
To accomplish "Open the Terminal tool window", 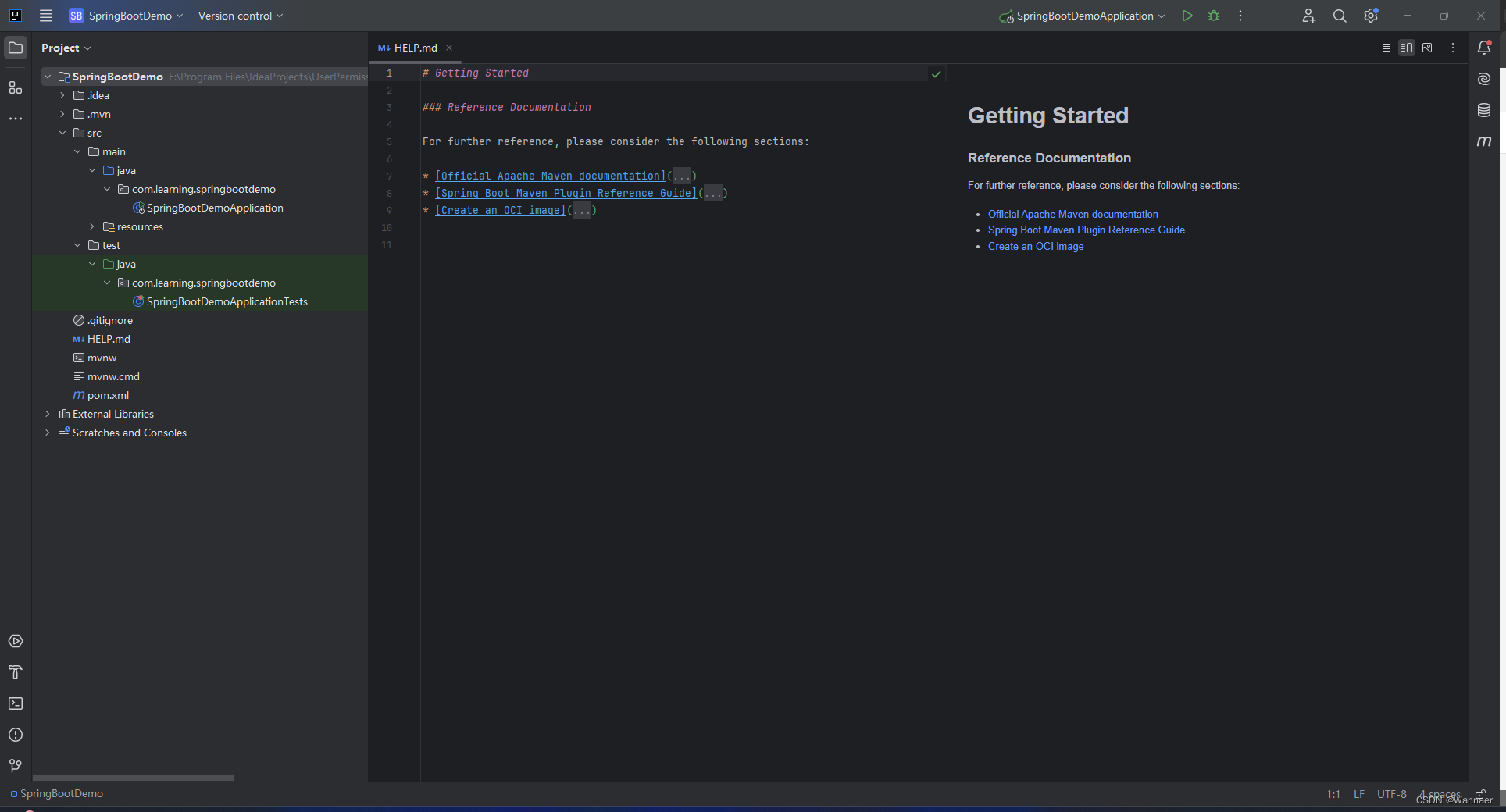I will pyautogui.click(x=16, y=703).
